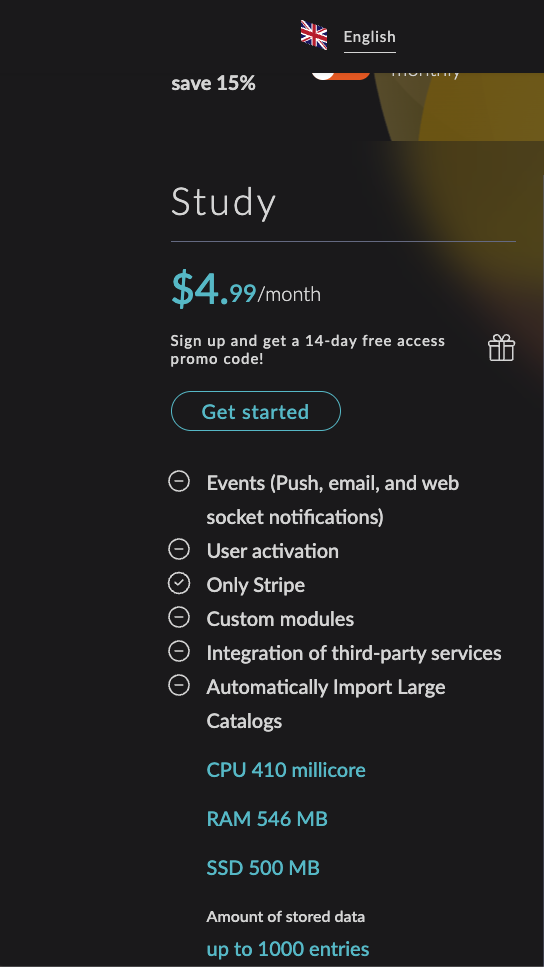Viewport: 544px width, 967px height.
Task: Click Events push email notifications feature text
Action: tap(333, 500)
